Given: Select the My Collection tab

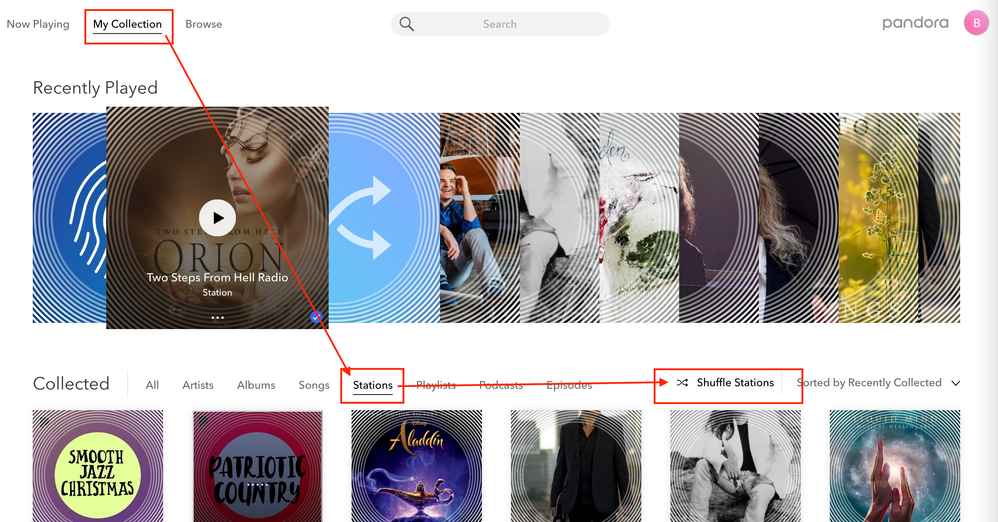Looking at the screenshot, I should [127, 24].
